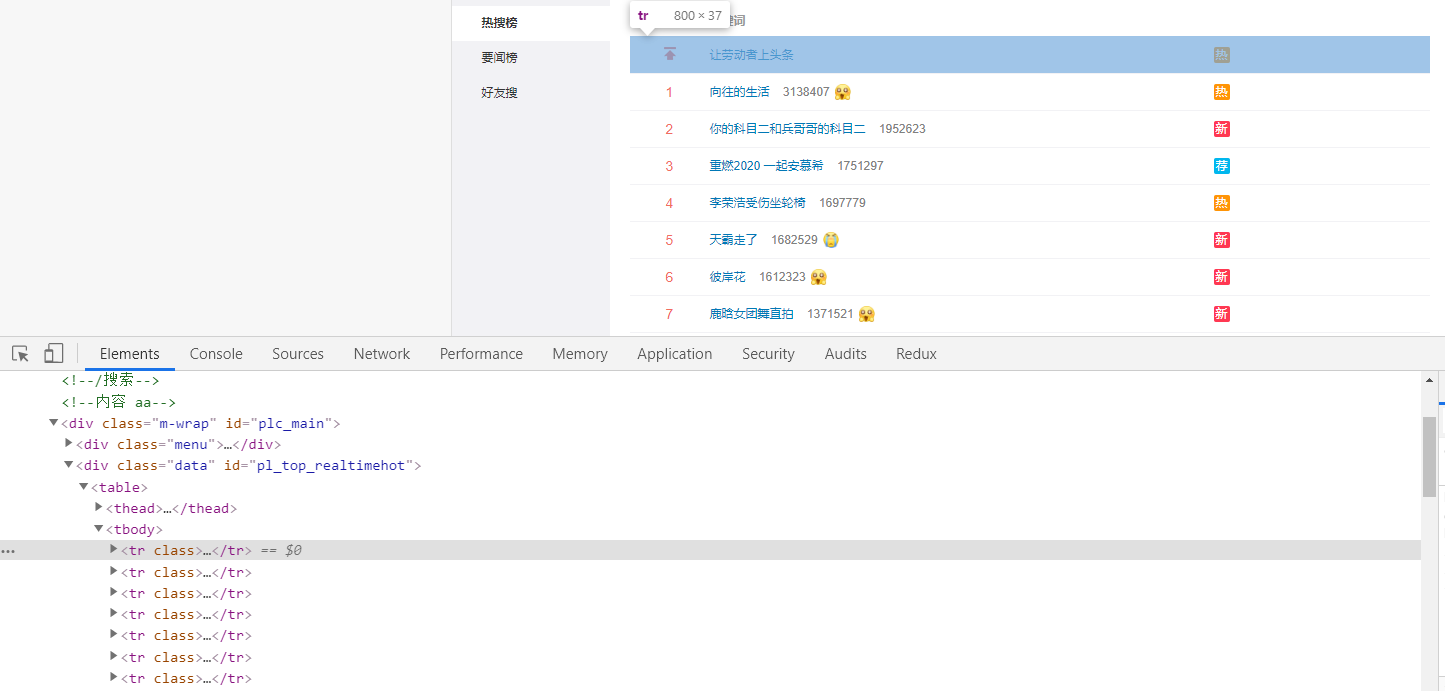Open the 彼岸花 link

coord(728,277)
